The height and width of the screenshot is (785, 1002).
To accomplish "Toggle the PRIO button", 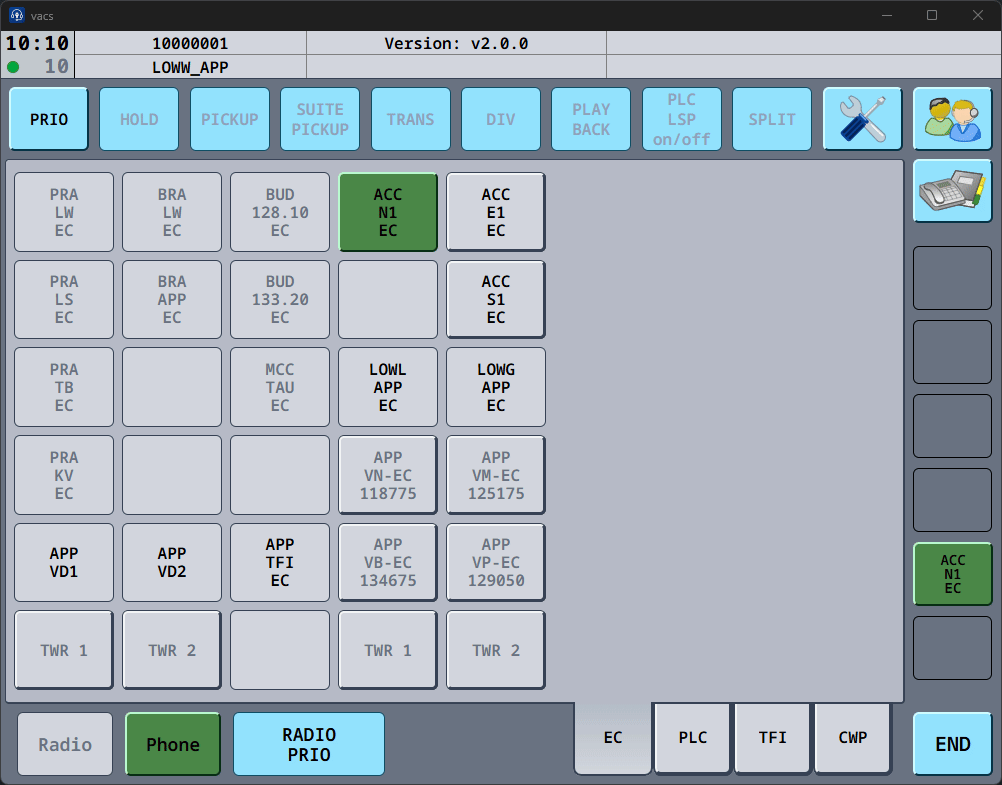I will pos(49,119).
